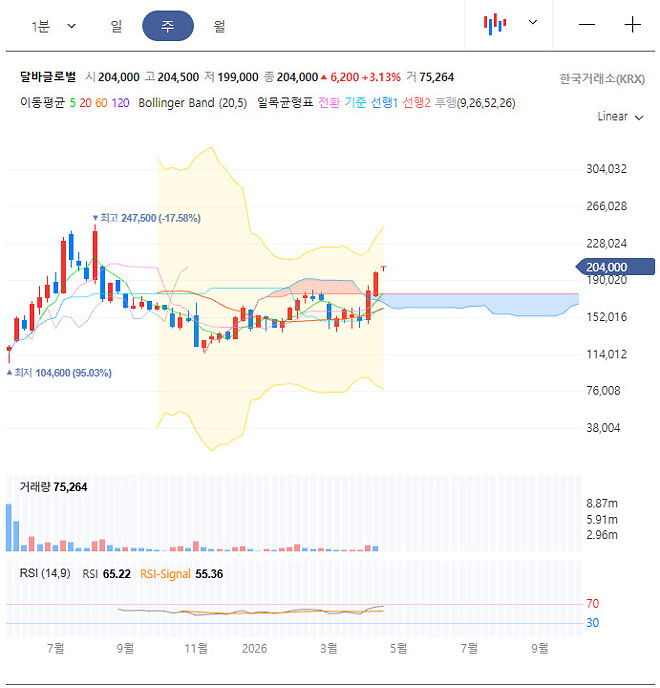Image resolution: width=660 pixels, height=688 pixels.
Task: Toggle the 120-period moving average
Action: (120, 103)
